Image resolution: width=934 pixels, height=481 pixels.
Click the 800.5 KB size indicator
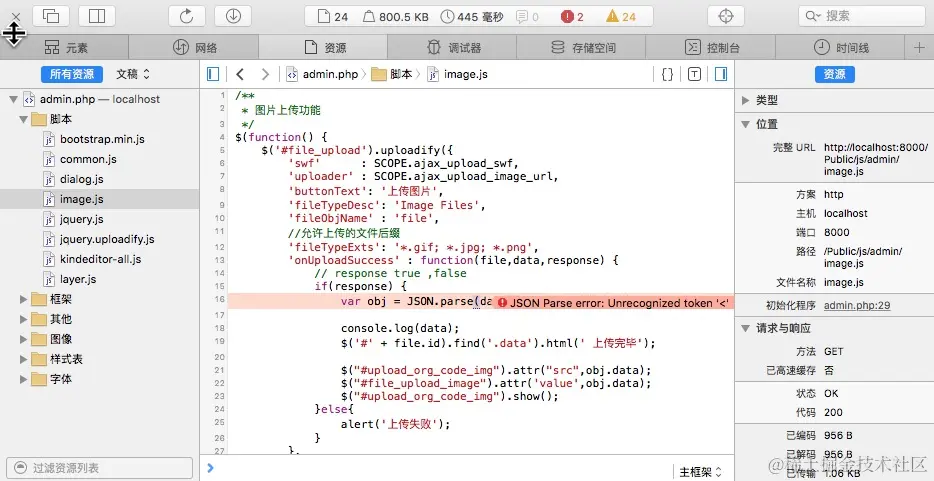pos(395,17)
